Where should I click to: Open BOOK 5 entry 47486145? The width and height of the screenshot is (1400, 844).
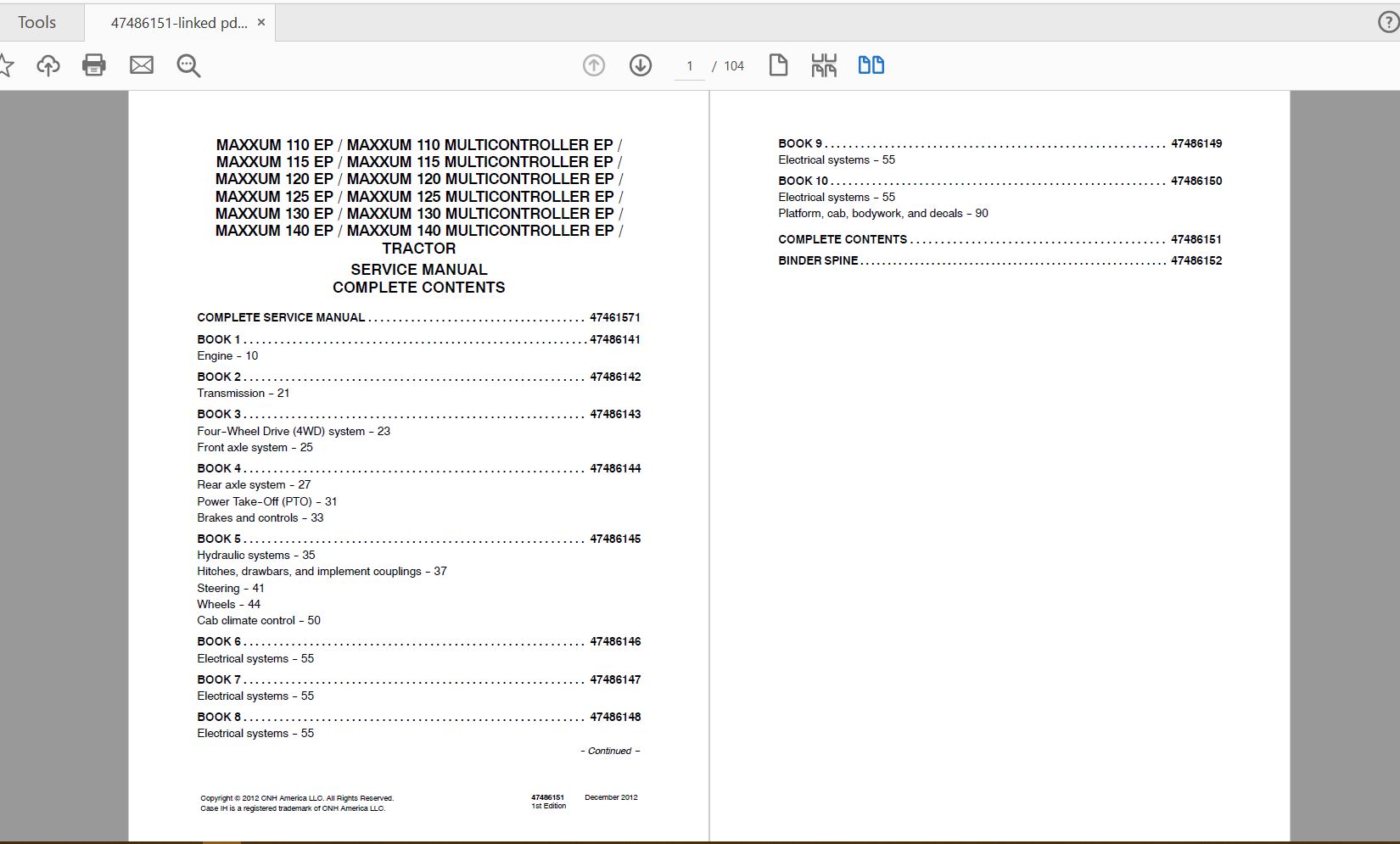pyautogui.click(x=418, y=539)
